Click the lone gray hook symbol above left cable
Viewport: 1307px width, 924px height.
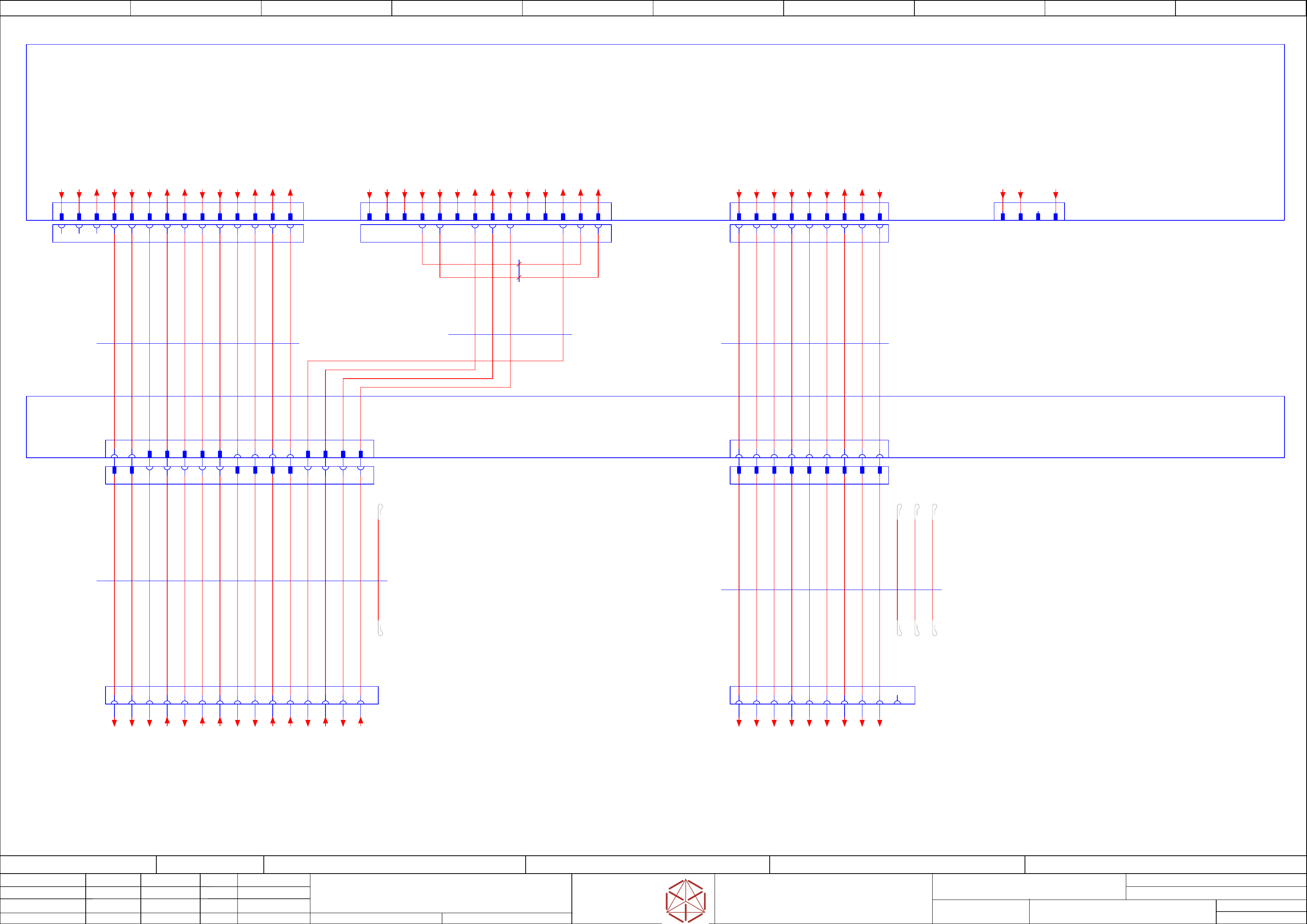click(x=380, y=510)
